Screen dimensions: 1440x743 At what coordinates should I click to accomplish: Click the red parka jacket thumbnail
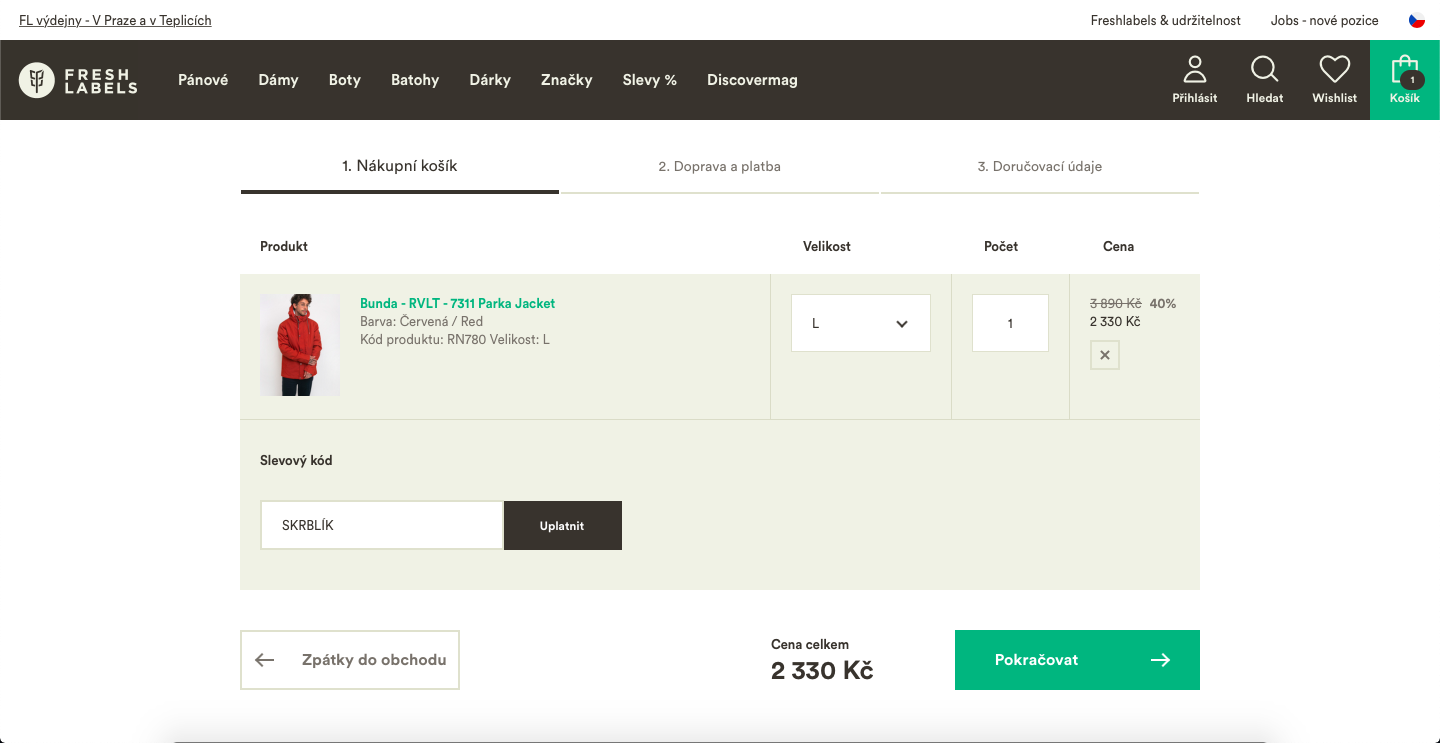pos(300,345)
